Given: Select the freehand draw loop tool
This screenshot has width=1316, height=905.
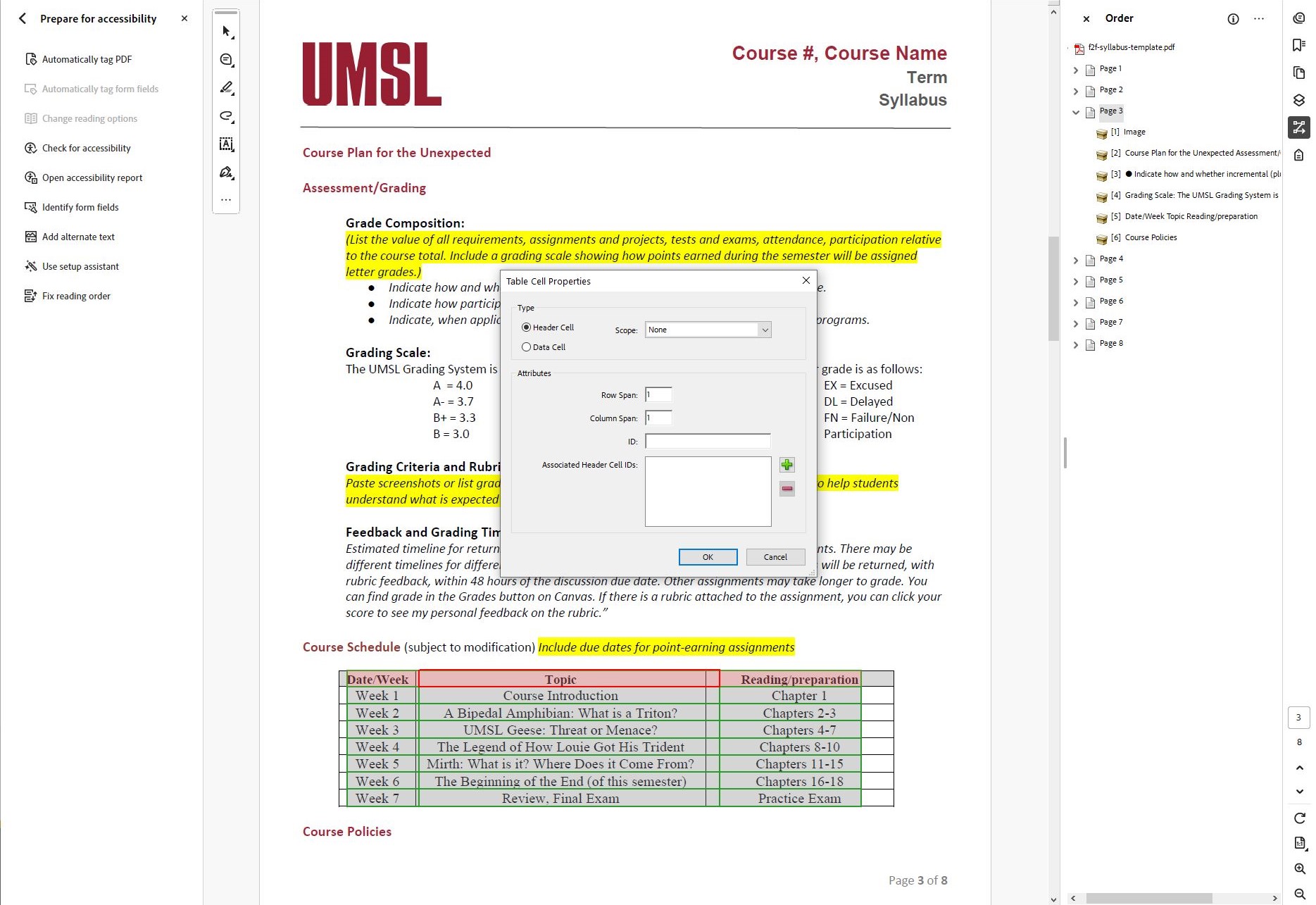Looking at the screenshot, I should (x=226, y=116).
